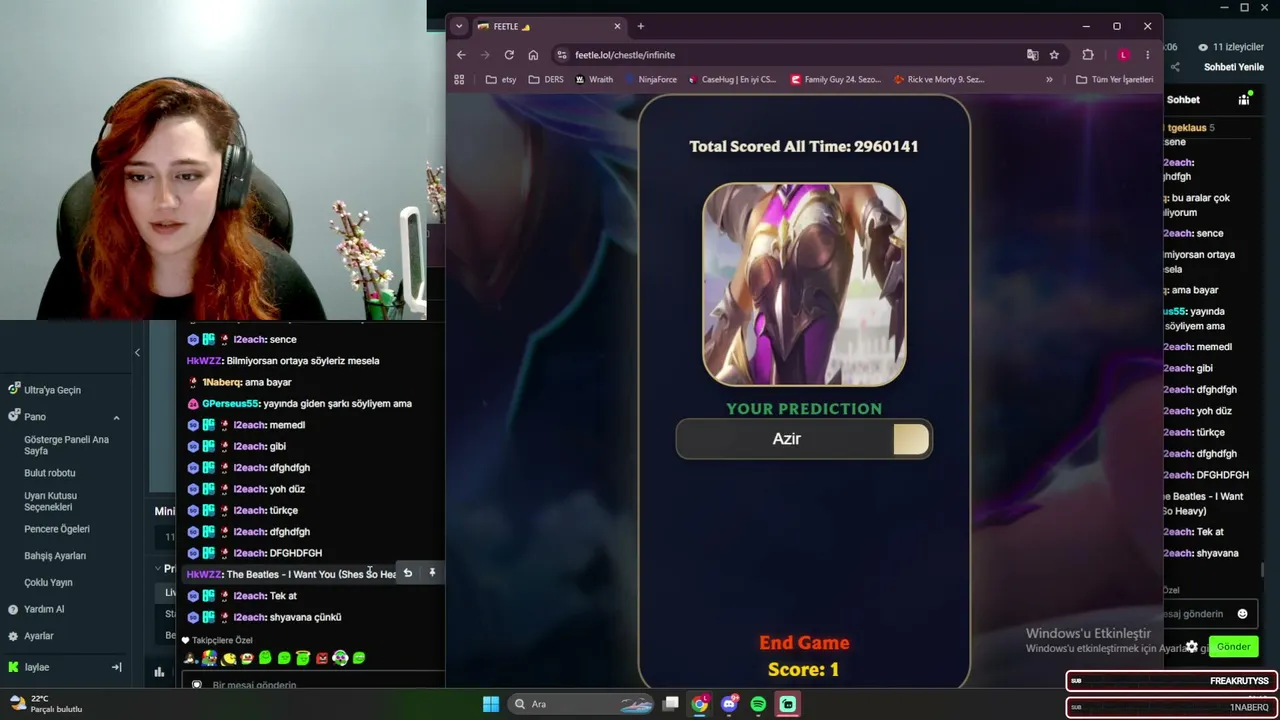
Task: Open chat settings gear icon
Action: [x=1191, y=647]
